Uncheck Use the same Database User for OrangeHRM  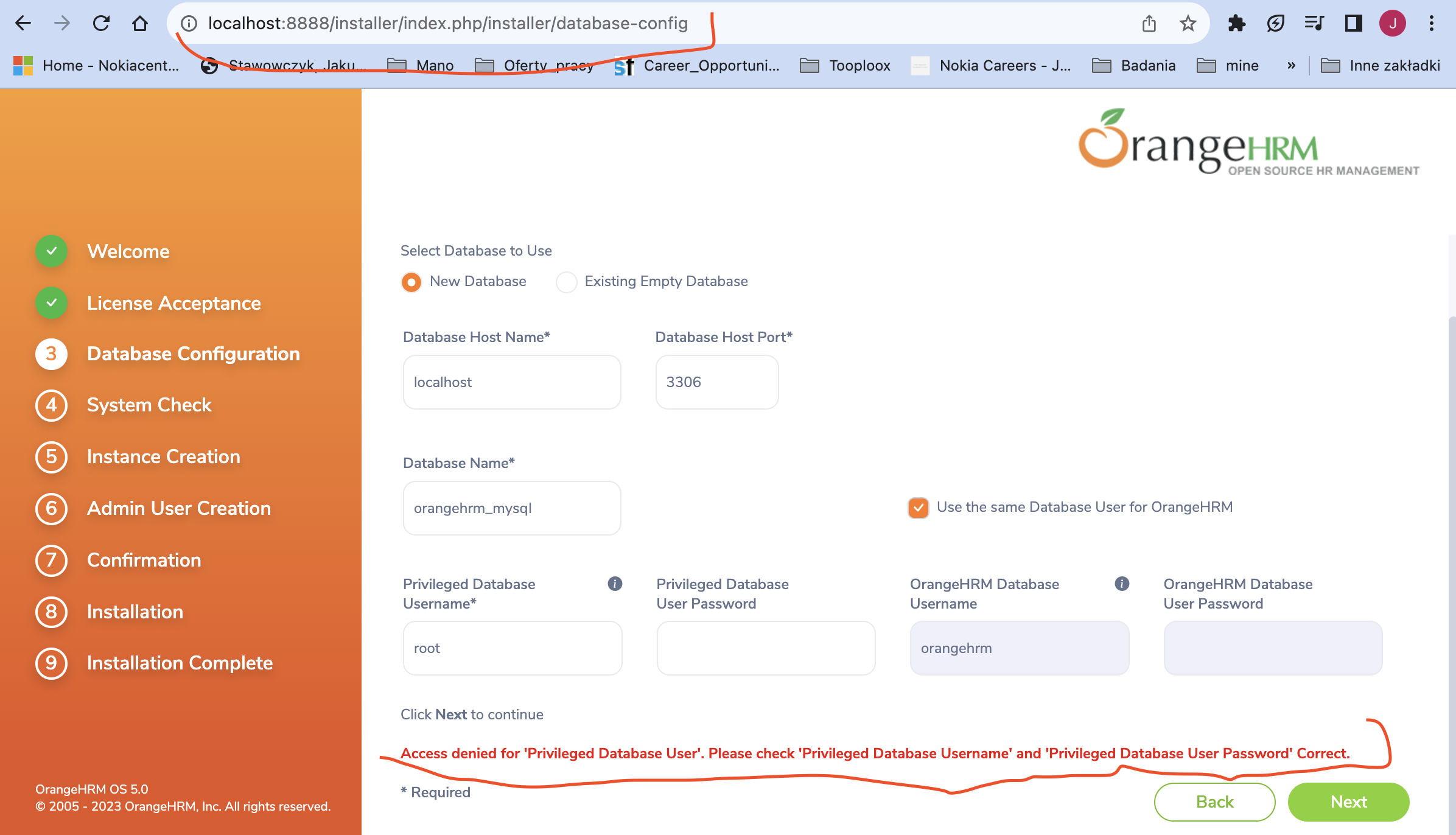(918, 507)
